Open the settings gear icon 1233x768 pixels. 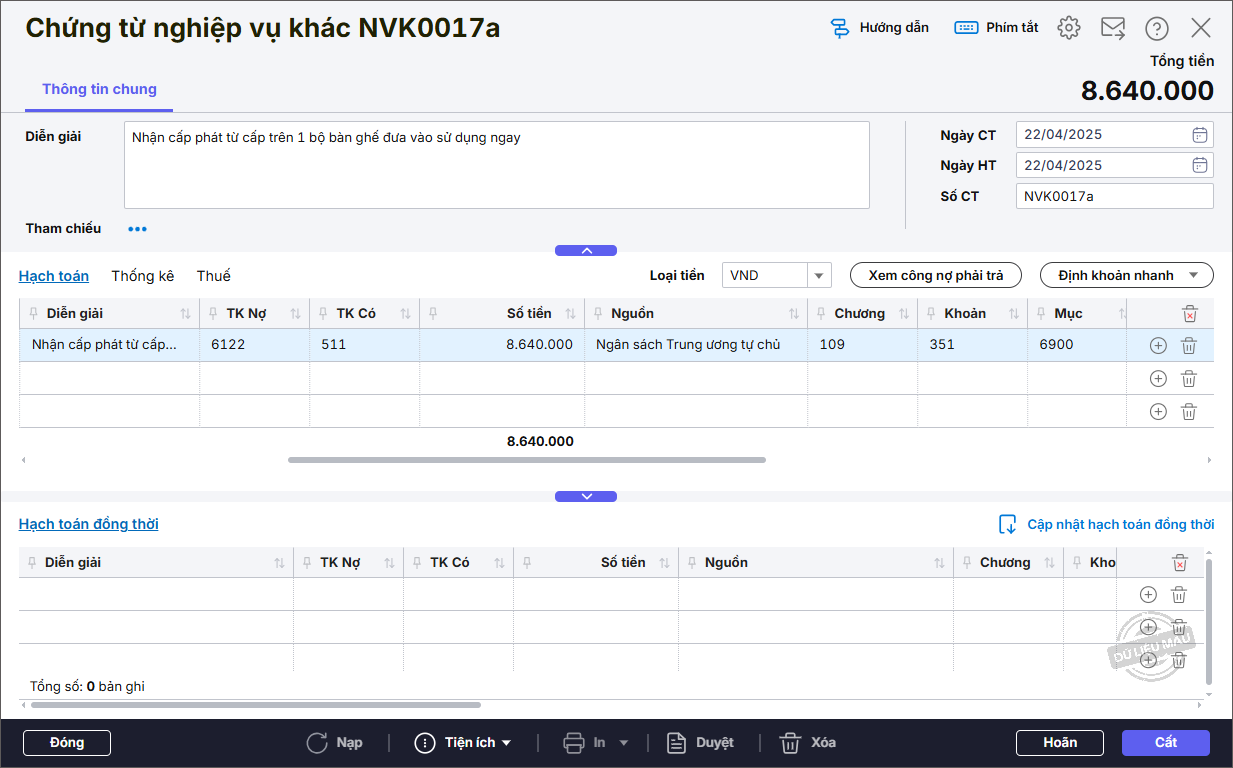pyautogui.click(x=1069, y=28)
